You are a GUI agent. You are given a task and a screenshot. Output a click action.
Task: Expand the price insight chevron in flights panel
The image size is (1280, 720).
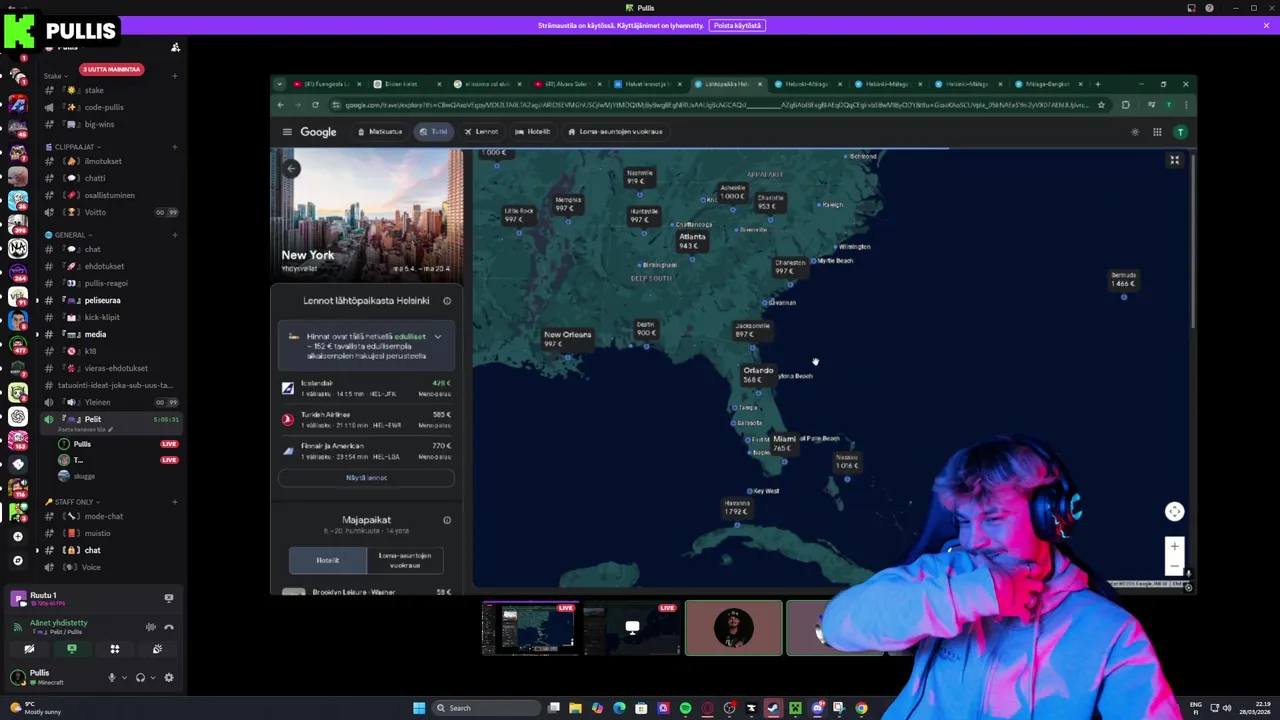click(x=437, y=337)
